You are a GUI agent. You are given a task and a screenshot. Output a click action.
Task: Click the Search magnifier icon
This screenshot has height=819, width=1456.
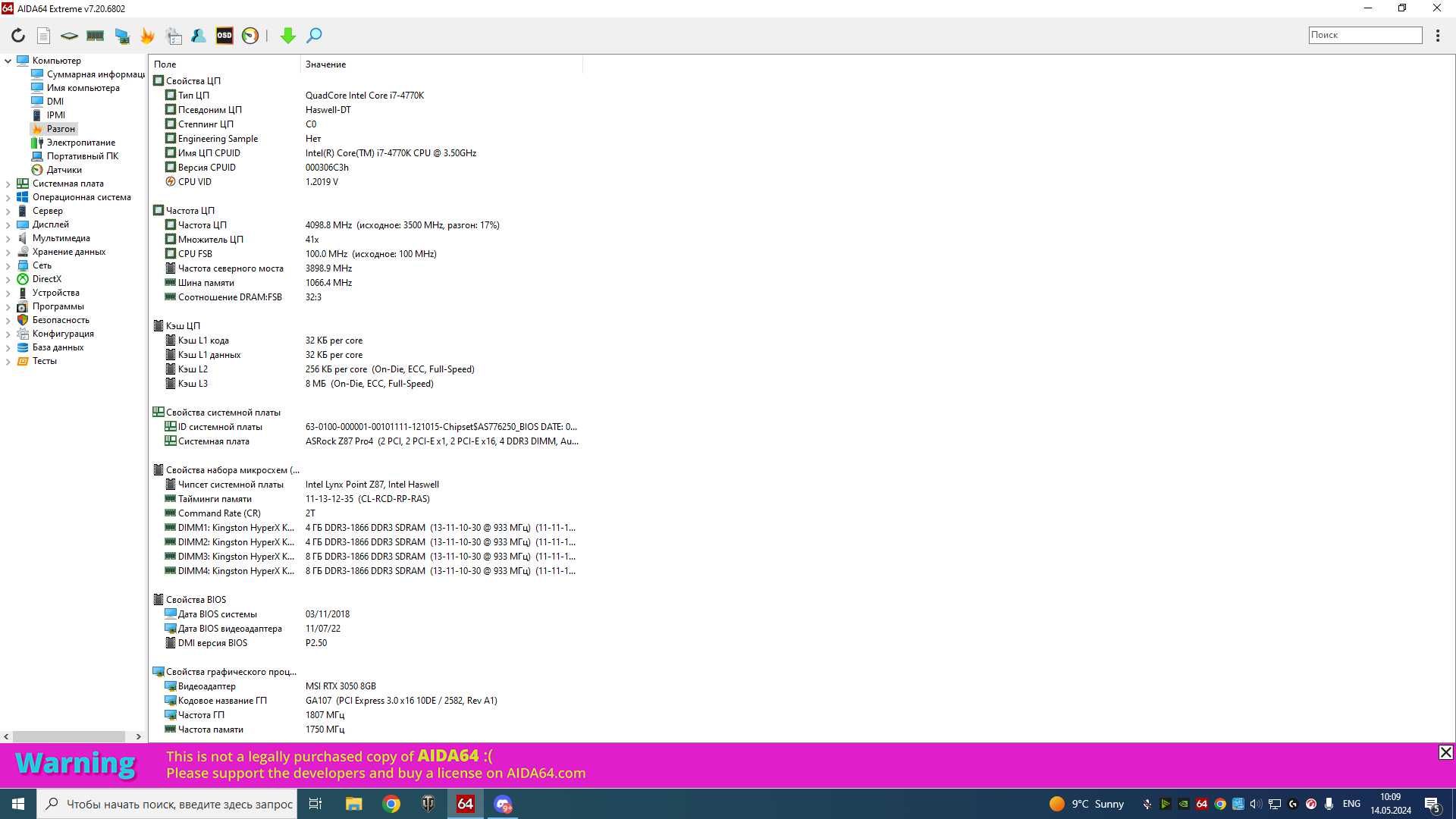tap(313, 35)
